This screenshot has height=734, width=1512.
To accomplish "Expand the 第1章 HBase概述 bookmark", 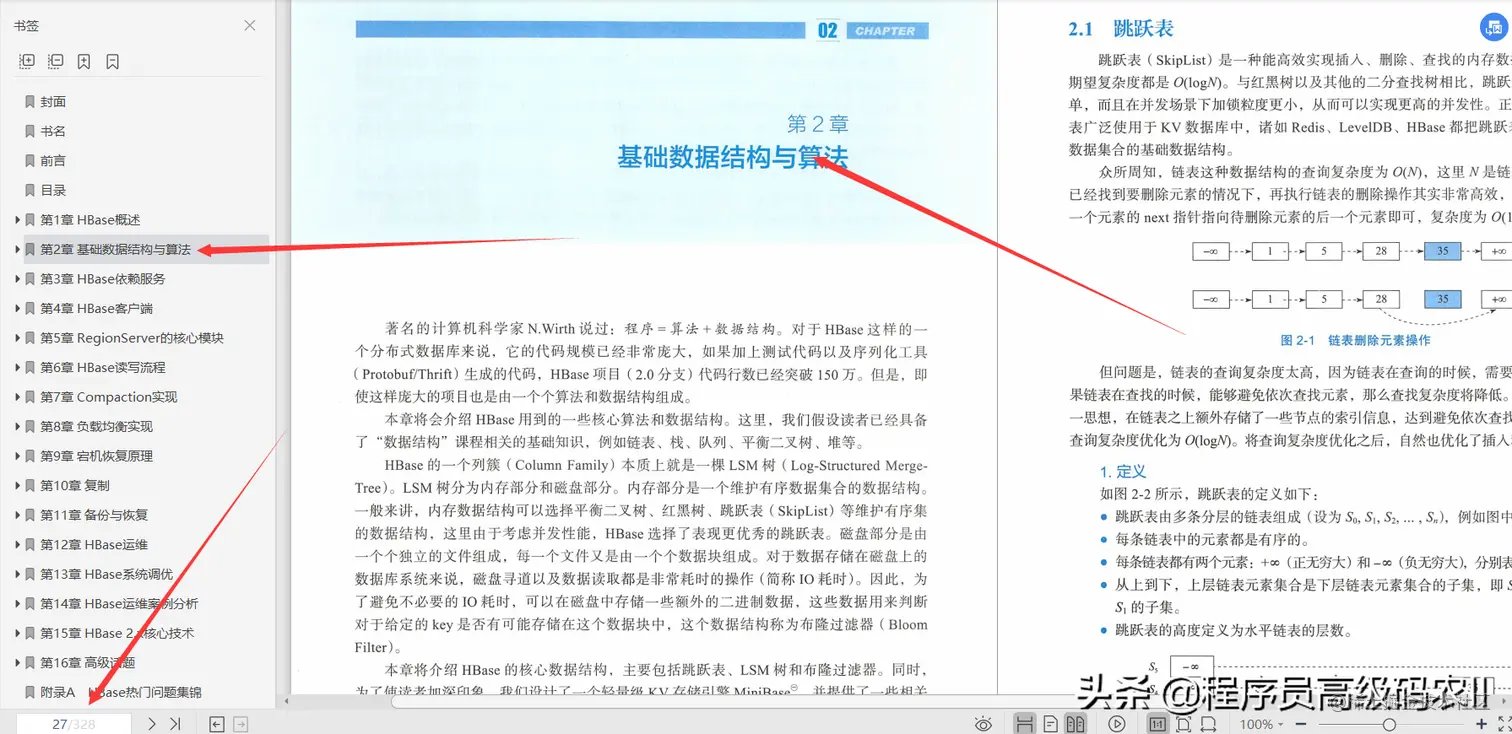I will click(15, 219).
